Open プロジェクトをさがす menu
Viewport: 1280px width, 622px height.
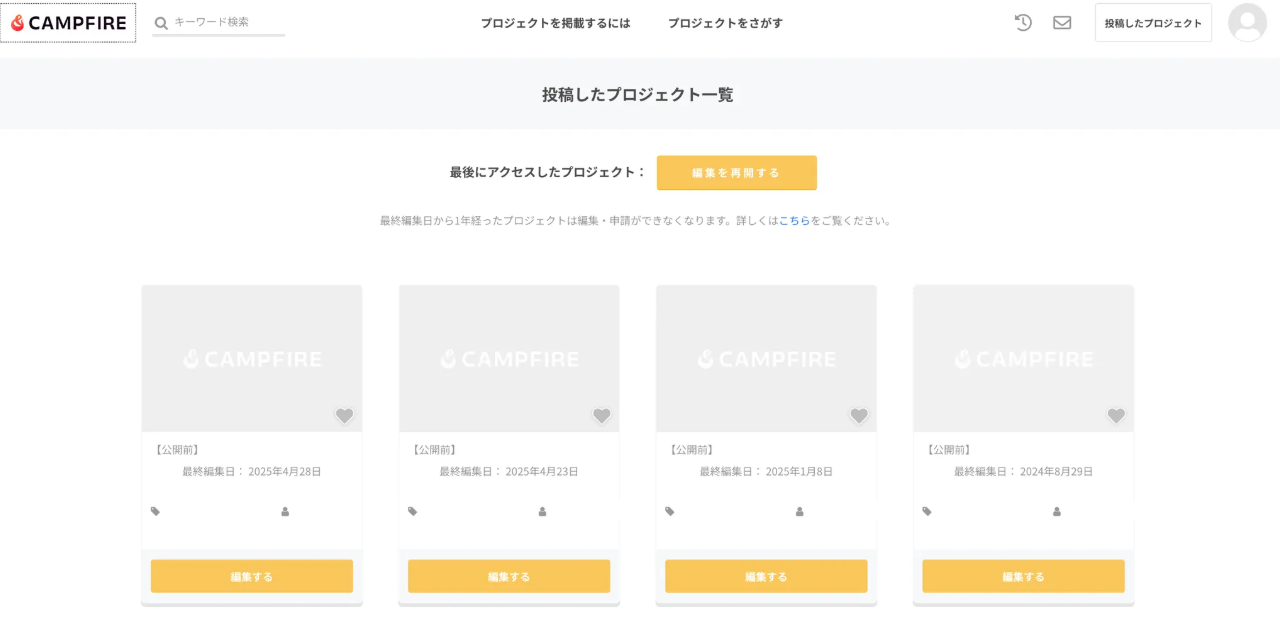[725, 23]
